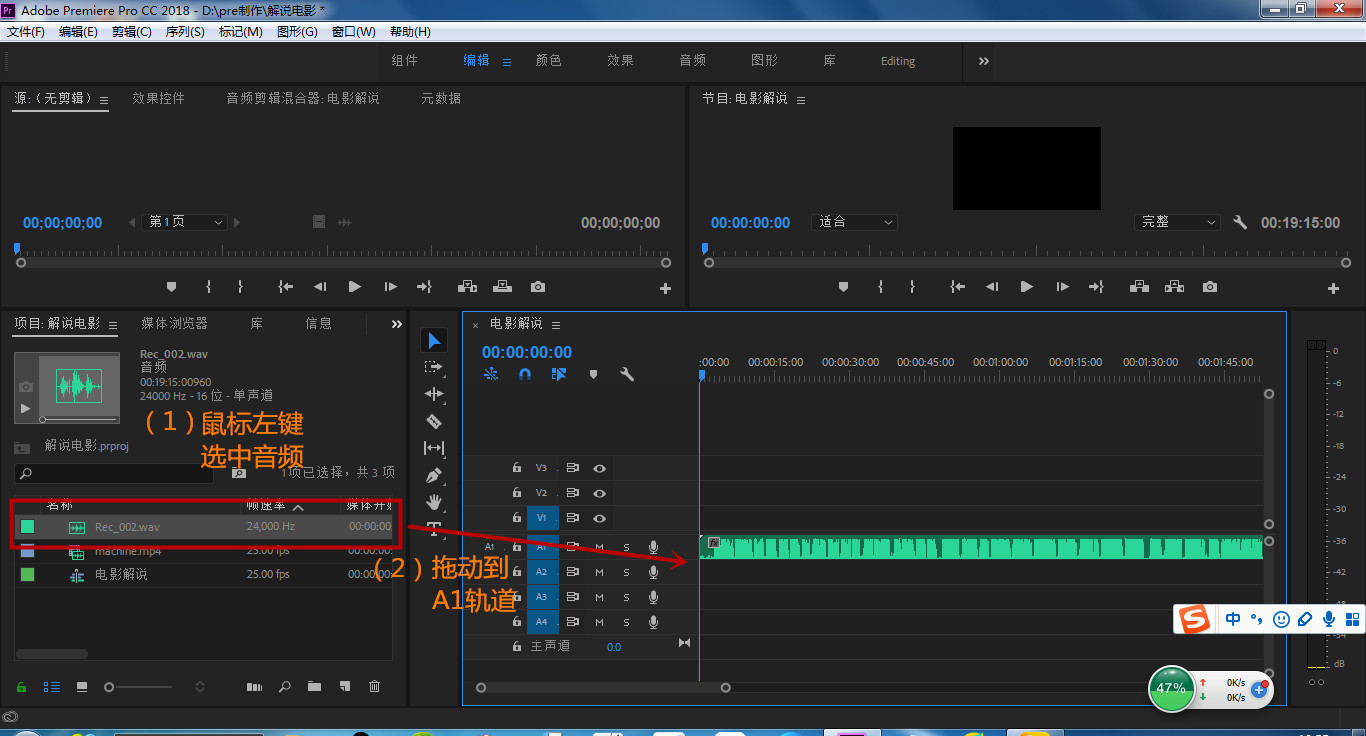The width and height of the screenshot is (1366, 736).
Task: Click the trash icon in the project panel
Action: 375,687
